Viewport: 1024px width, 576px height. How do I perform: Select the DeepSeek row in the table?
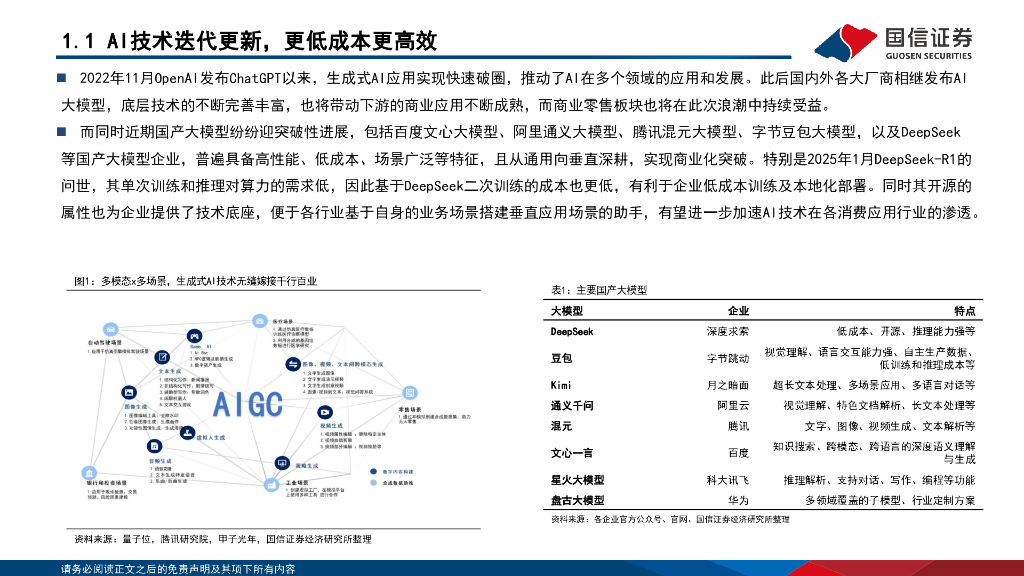pyautogui.click(x=763, y=331)
